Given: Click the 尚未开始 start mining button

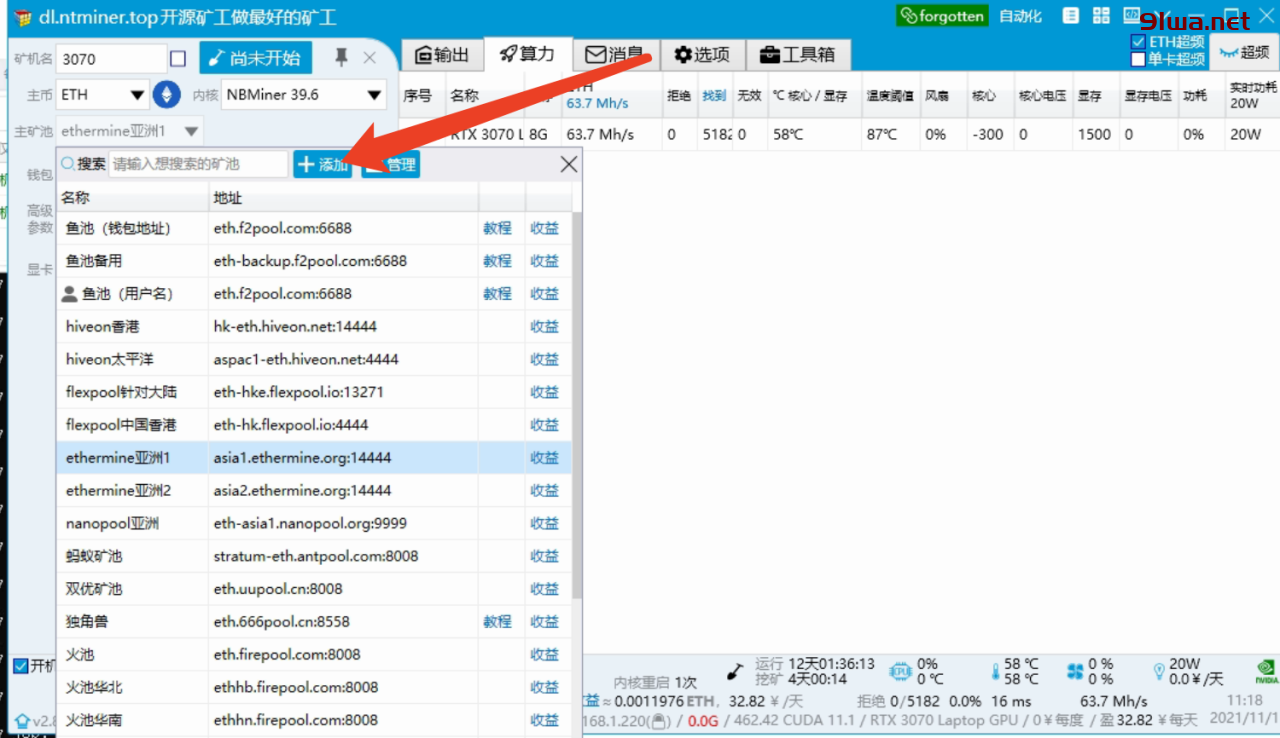Looking at the screenshot, I should pos(255,58).
